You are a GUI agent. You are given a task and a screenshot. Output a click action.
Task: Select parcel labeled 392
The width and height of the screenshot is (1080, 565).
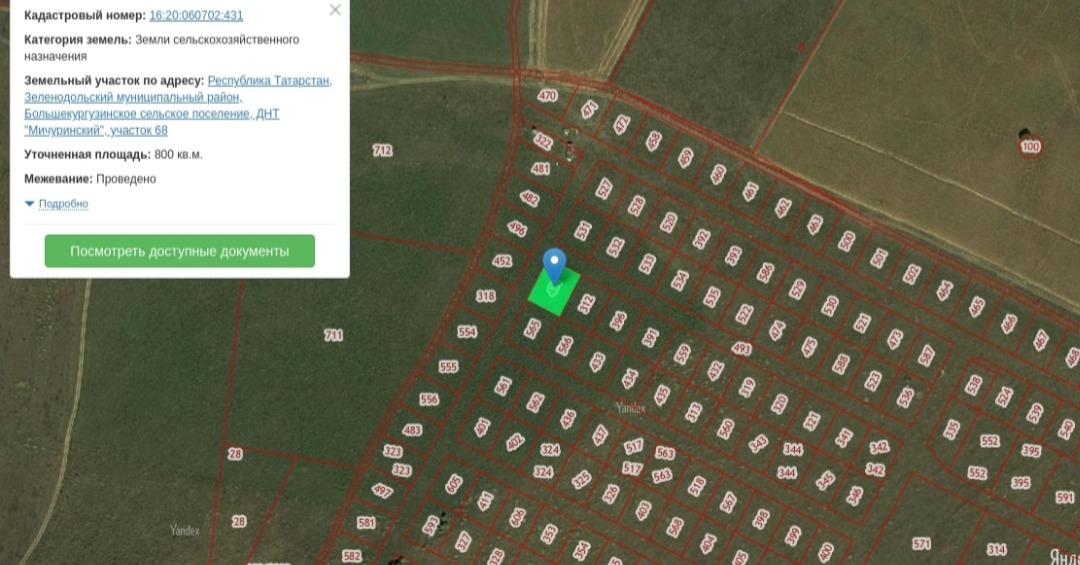[x=701, y=239]
